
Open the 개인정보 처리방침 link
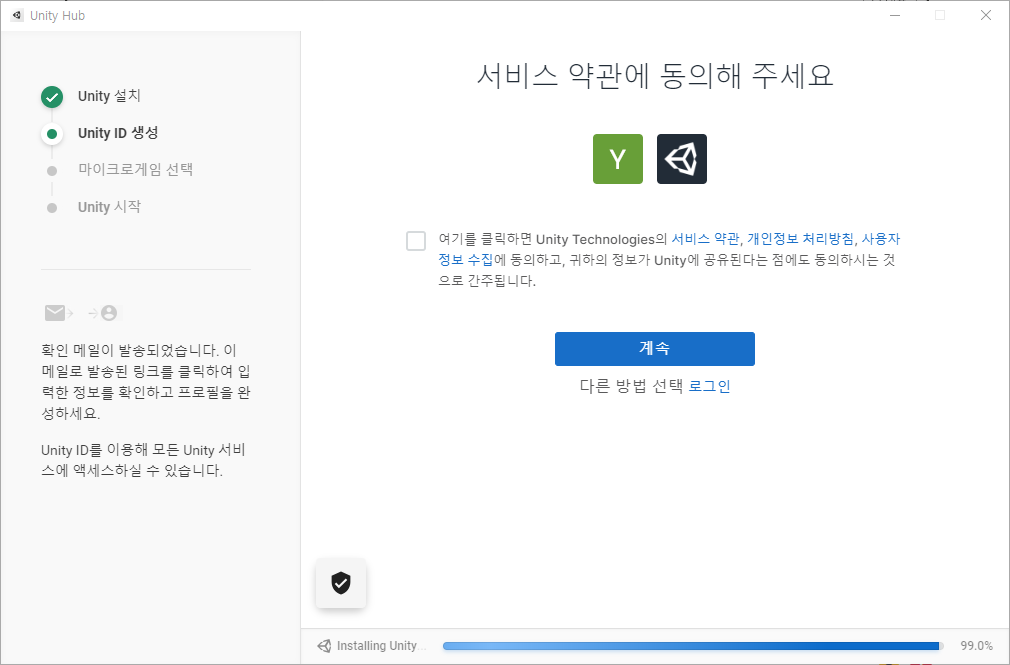[x=800, y=239]
